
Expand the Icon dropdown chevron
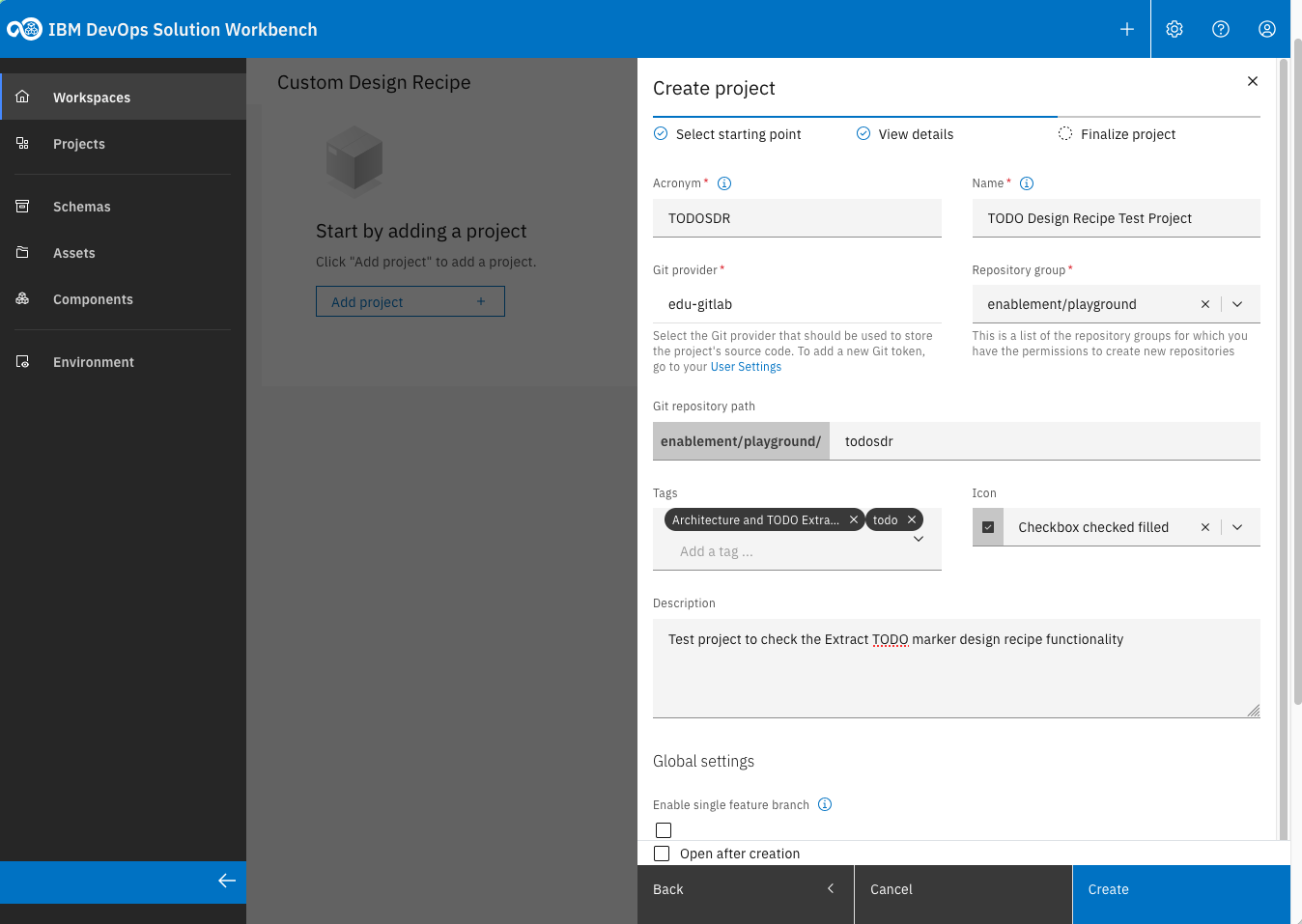tap(1237, 527)
